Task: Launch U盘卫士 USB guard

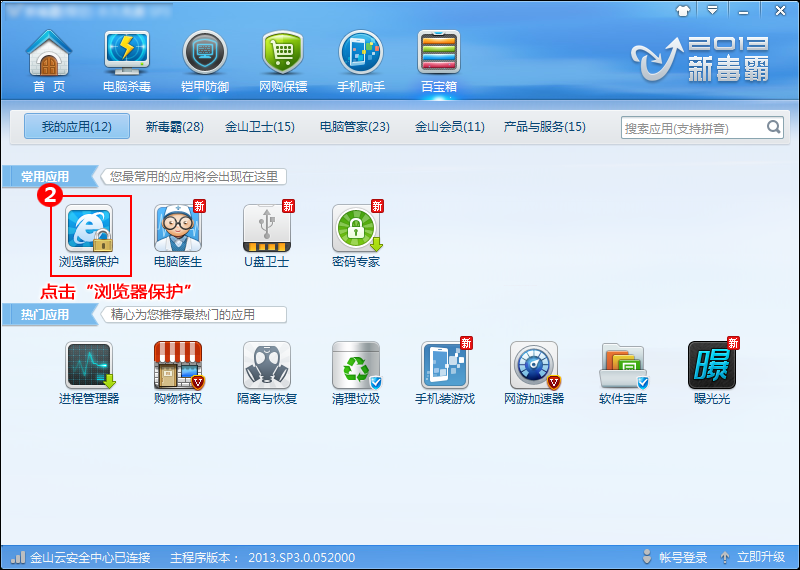Action: pos(267,236)
